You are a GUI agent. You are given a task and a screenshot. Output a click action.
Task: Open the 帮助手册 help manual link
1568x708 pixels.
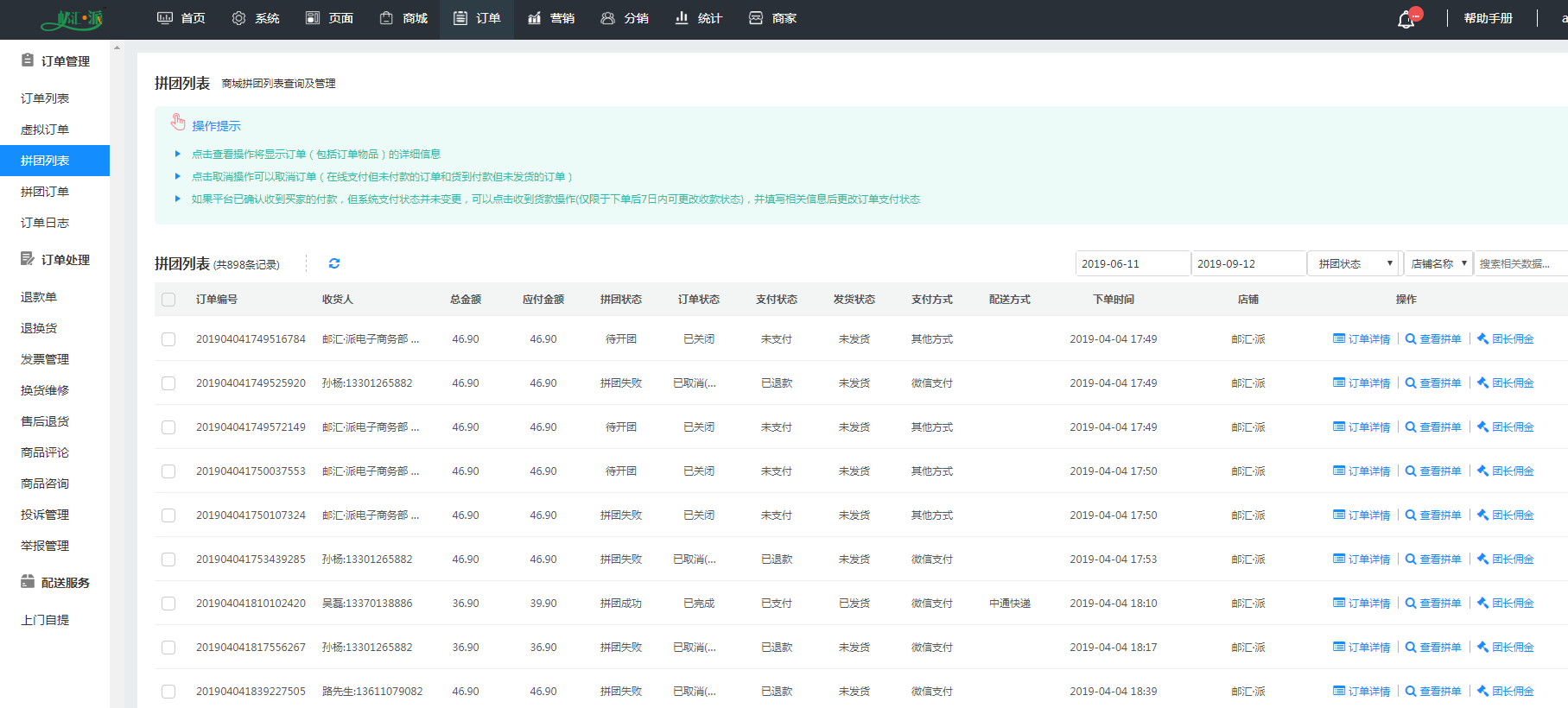[x=1488, y=18]
